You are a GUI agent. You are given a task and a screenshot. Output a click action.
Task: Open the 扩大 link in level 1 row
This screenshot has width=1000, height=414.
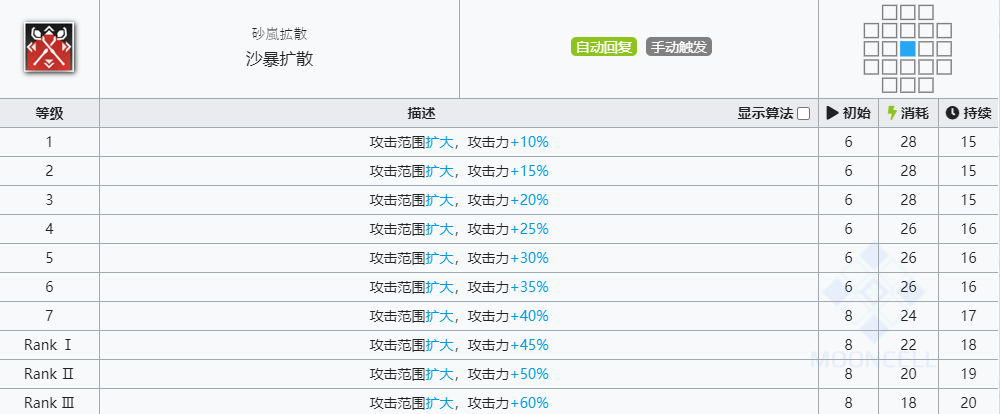(439, 142)
